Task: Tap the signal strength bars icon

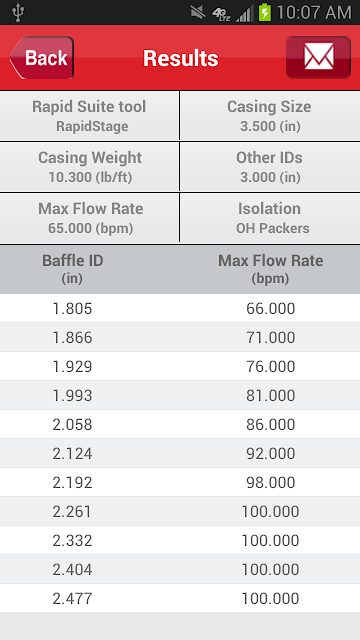Action: [245, 13]
